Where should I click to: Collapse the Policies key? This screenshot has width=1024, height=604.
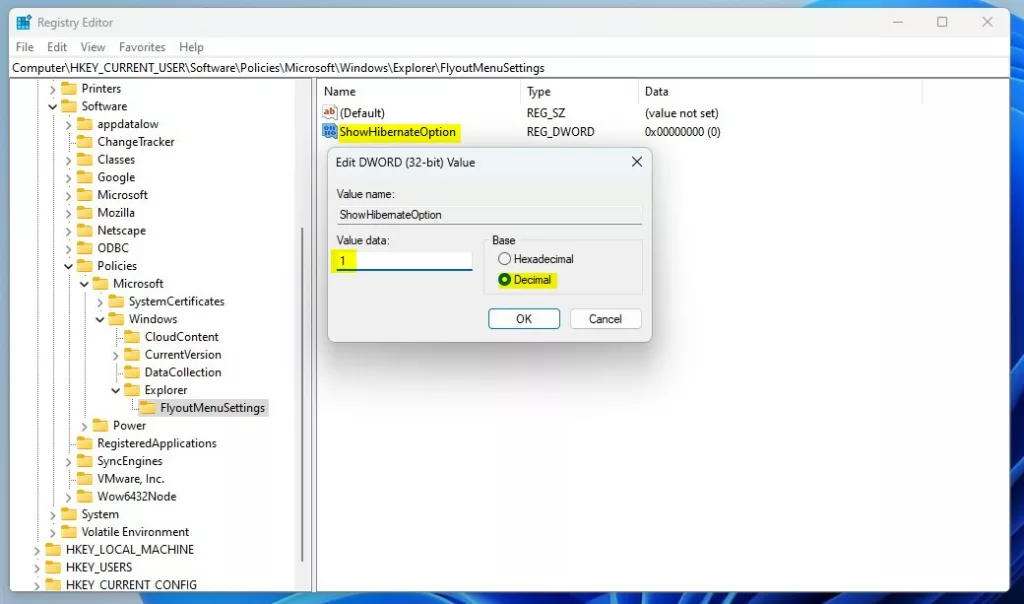coord(68,266)
